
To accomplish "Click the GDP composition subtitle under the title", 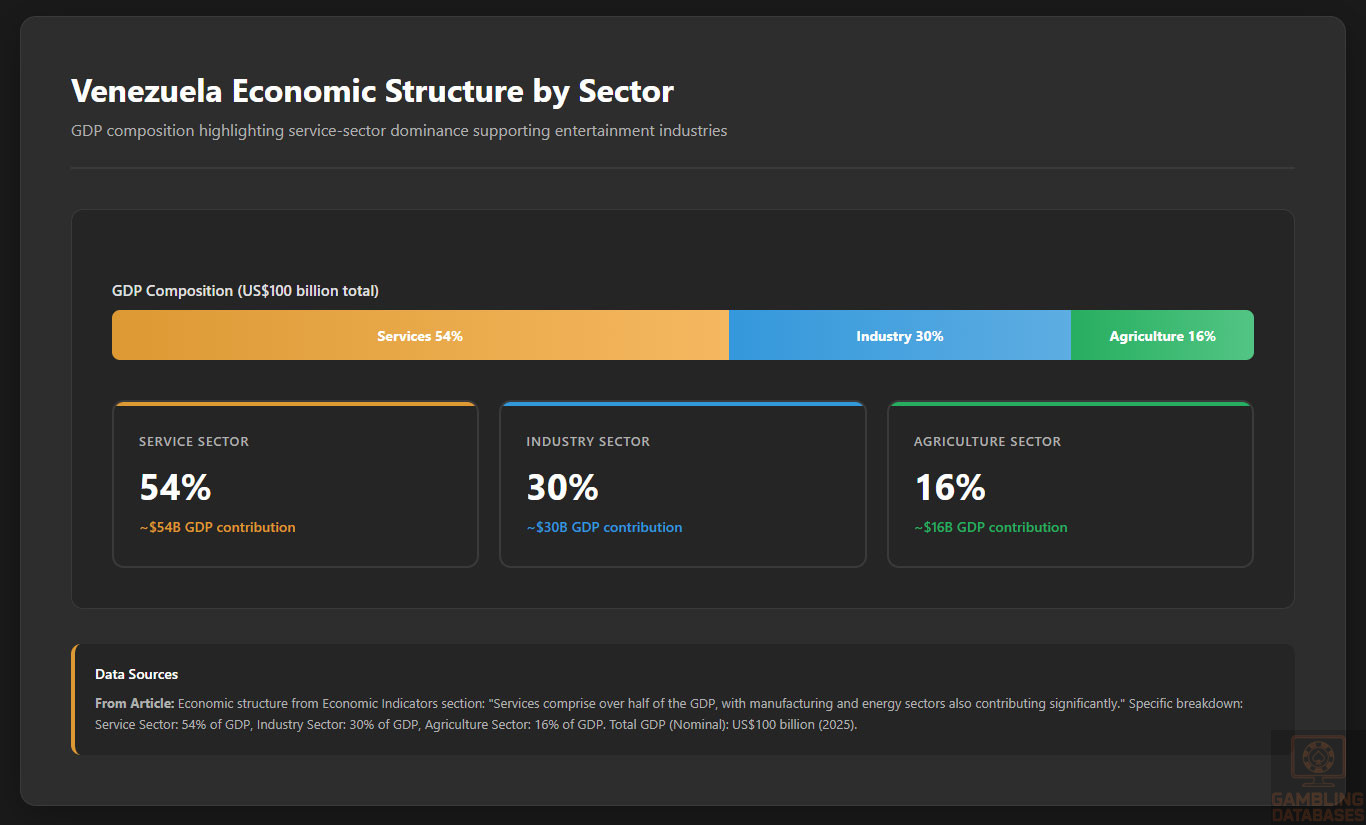I will [399, 131].
